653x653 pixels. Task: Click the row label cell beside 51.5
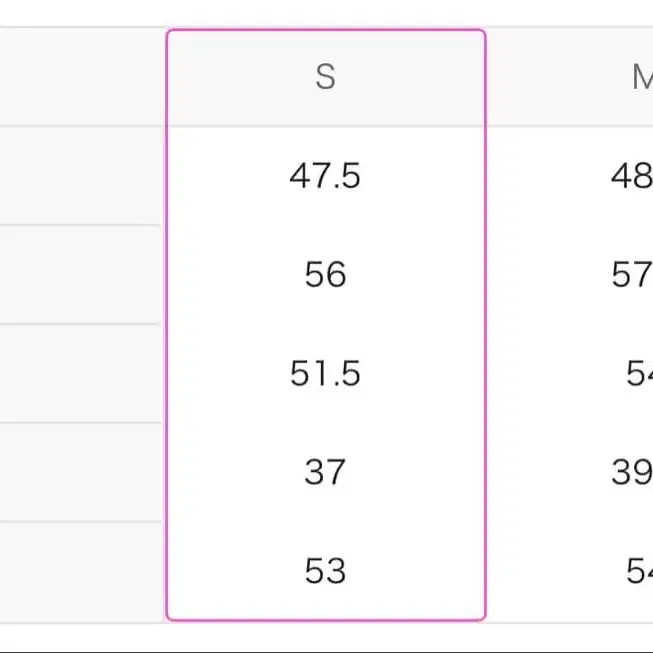pyautogui.click(x=82, y=373)
